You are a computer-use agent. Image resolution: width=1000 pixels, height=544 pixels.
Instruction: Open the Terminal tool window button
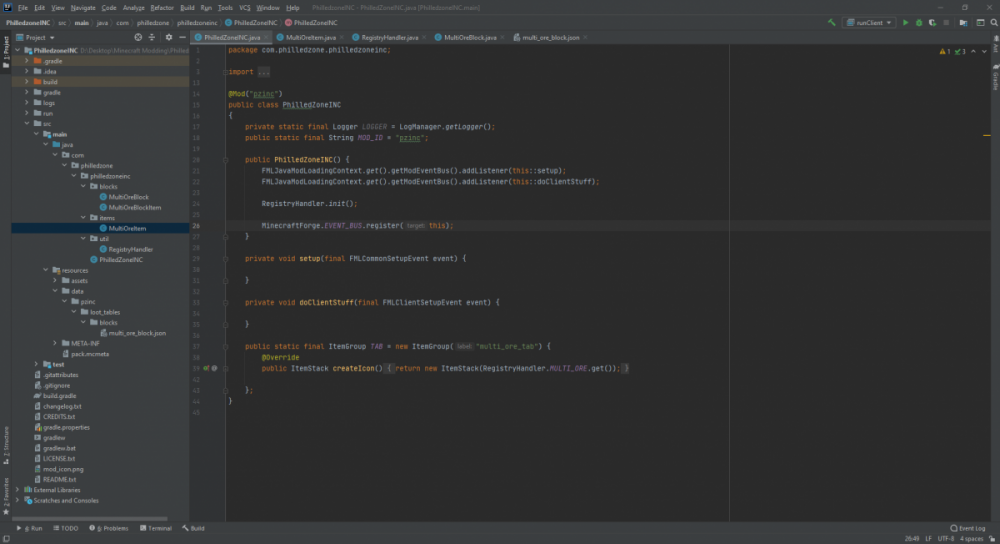coord(156,529)
